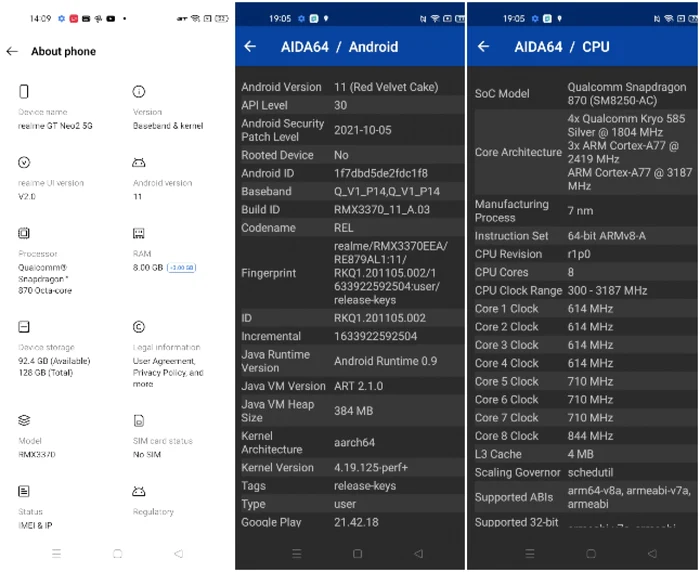Image resolution: width=700 pixels, height=572 pixels.
Task: Open recent apps menu in About phone screen
Action: (56, 554)
